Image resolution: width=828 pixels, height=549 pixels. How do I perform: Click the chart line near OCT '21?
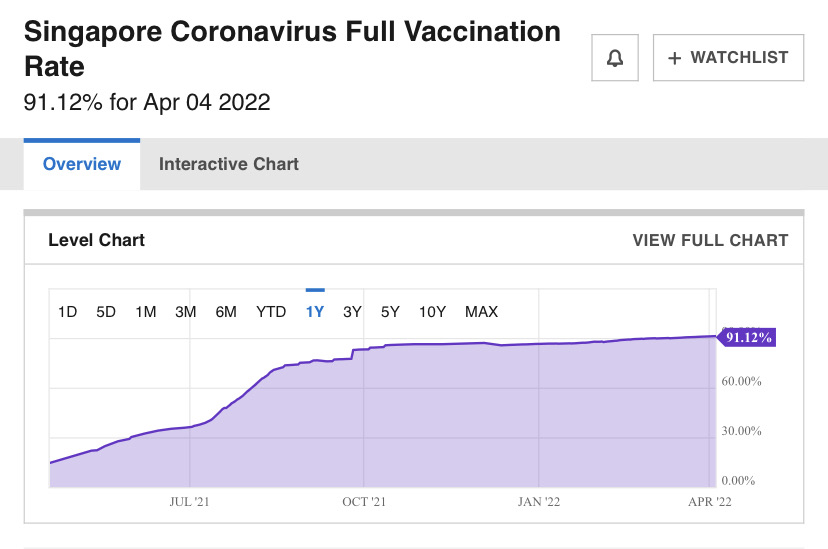tap(364, 349)
